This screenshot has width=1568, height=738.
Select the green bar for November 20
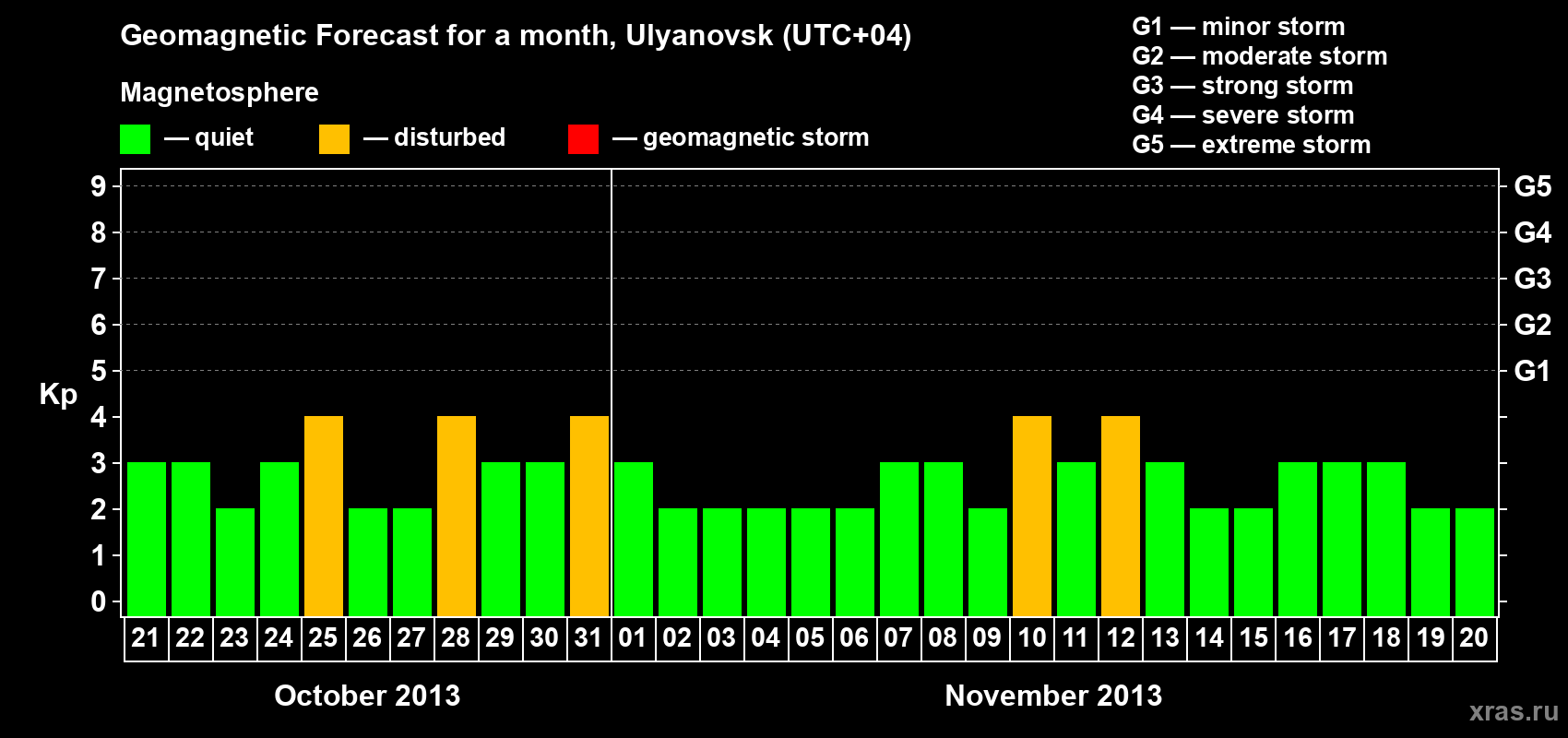coord(1475,563)
